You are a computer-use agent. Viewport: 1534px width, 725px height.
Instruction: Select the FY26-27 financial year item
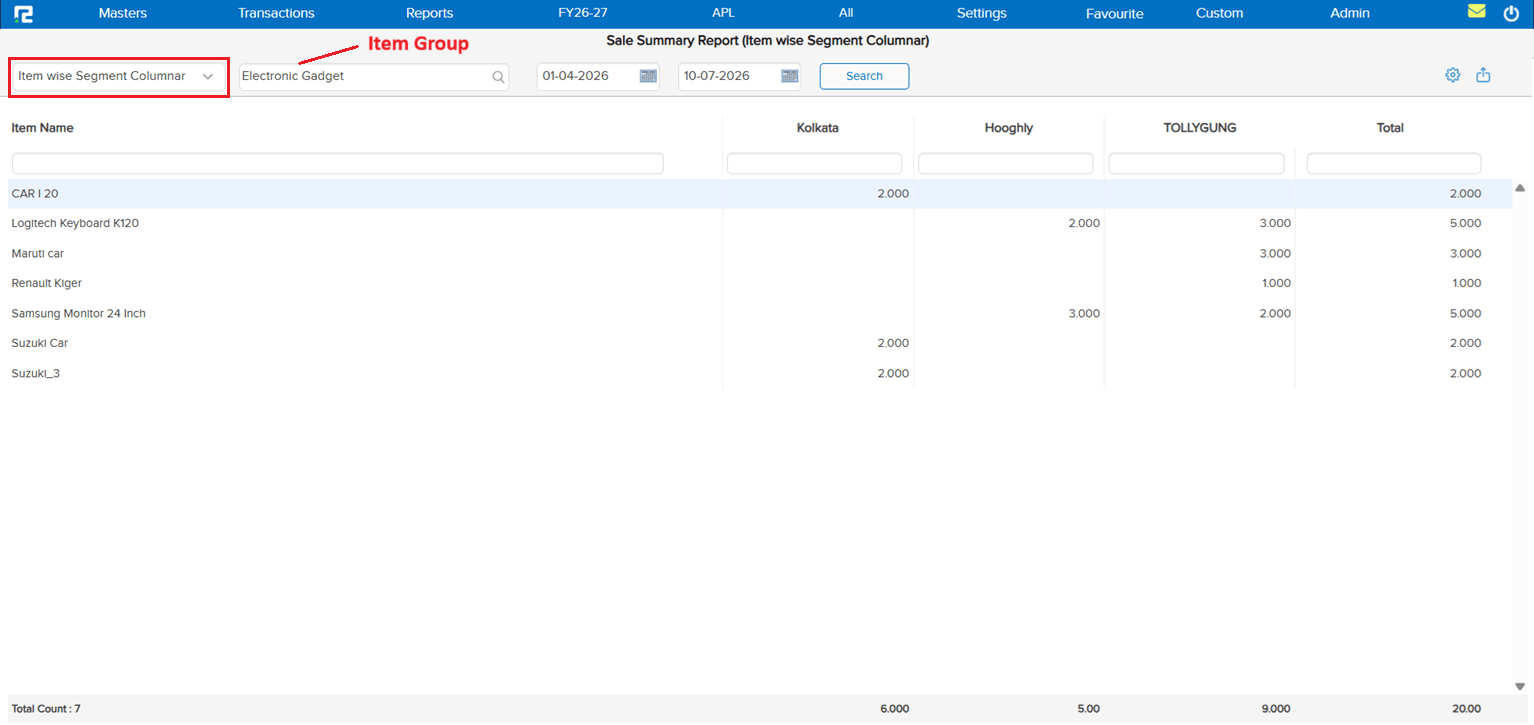583,13
